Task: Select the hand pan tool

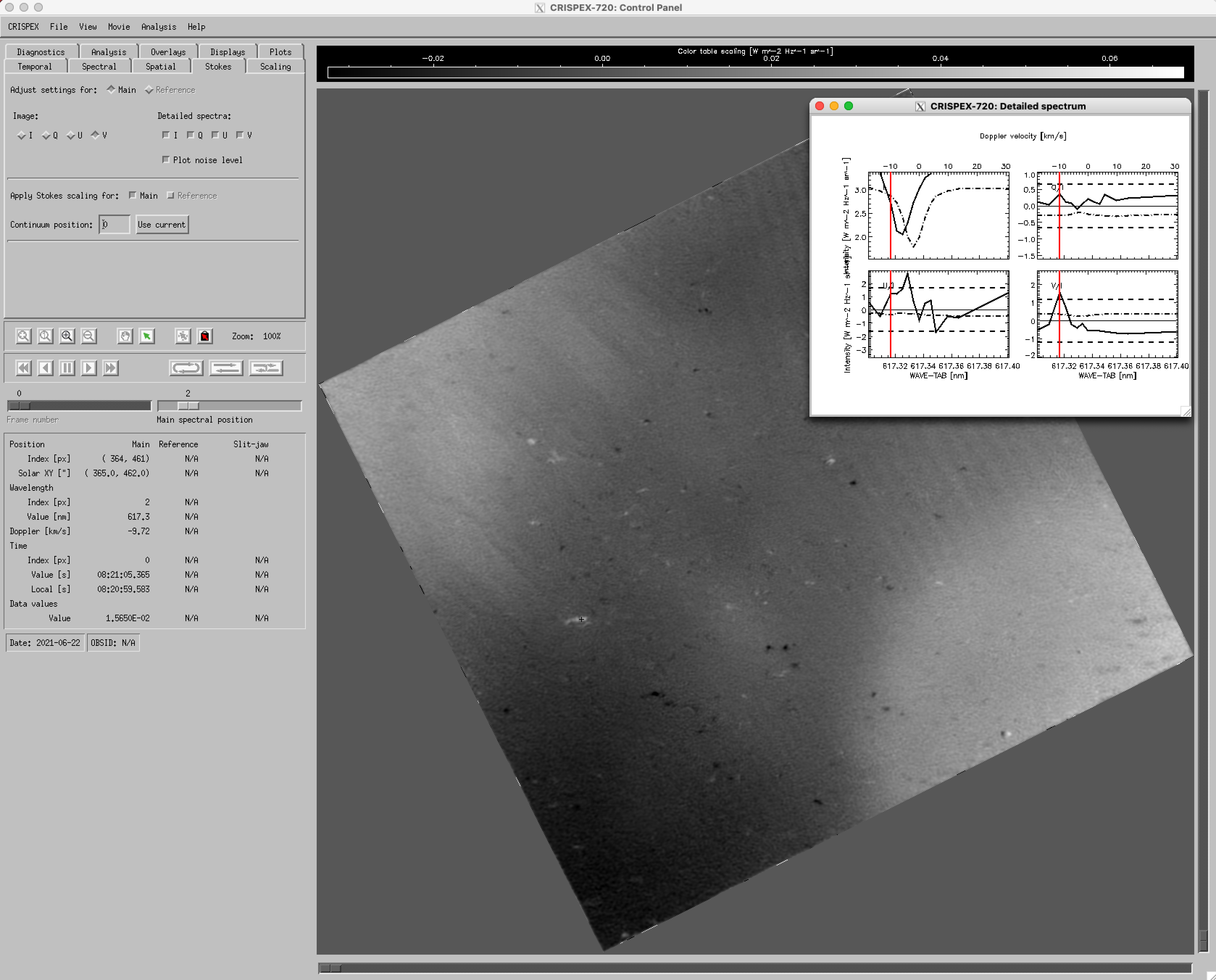Action: click(125, 336)
